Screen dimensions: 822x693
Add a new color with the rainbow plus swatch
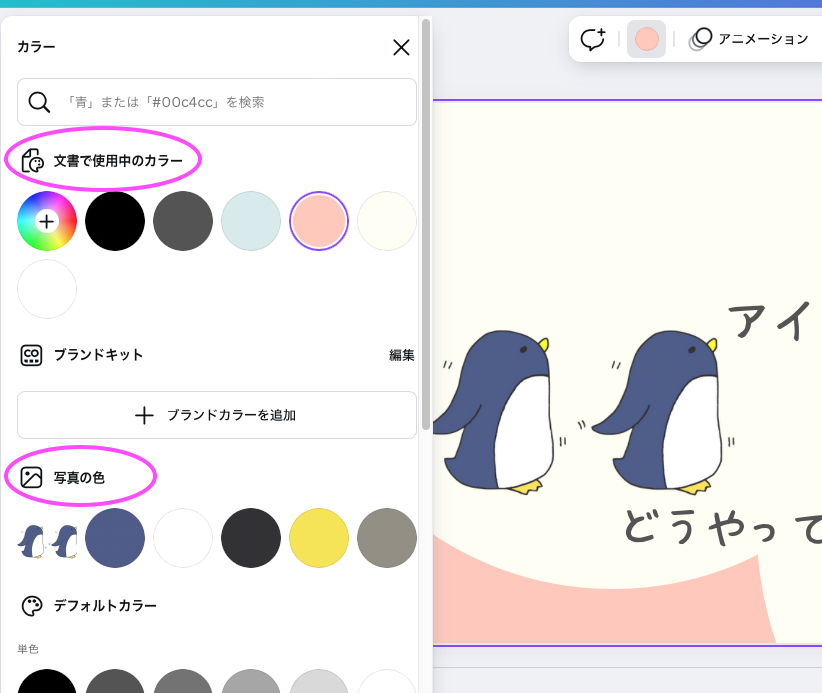tap(47, 221)
